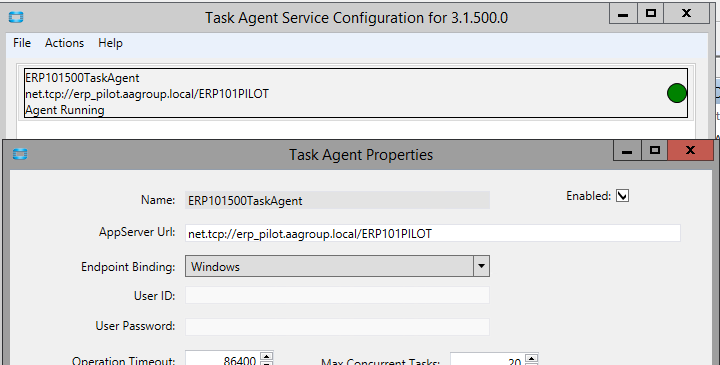Click into the AppServer Url field

(x=433, y=233)
